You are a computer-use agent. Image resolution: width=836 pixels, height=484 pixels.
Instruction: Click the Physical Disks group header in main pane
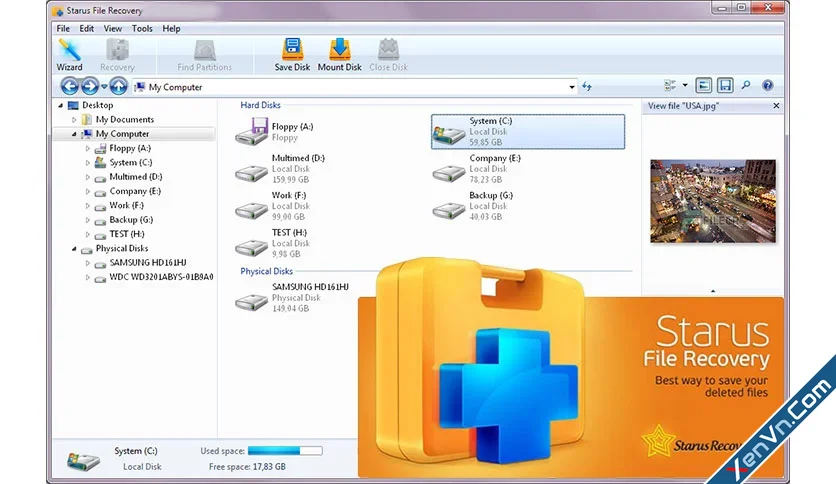click(267, 271)
